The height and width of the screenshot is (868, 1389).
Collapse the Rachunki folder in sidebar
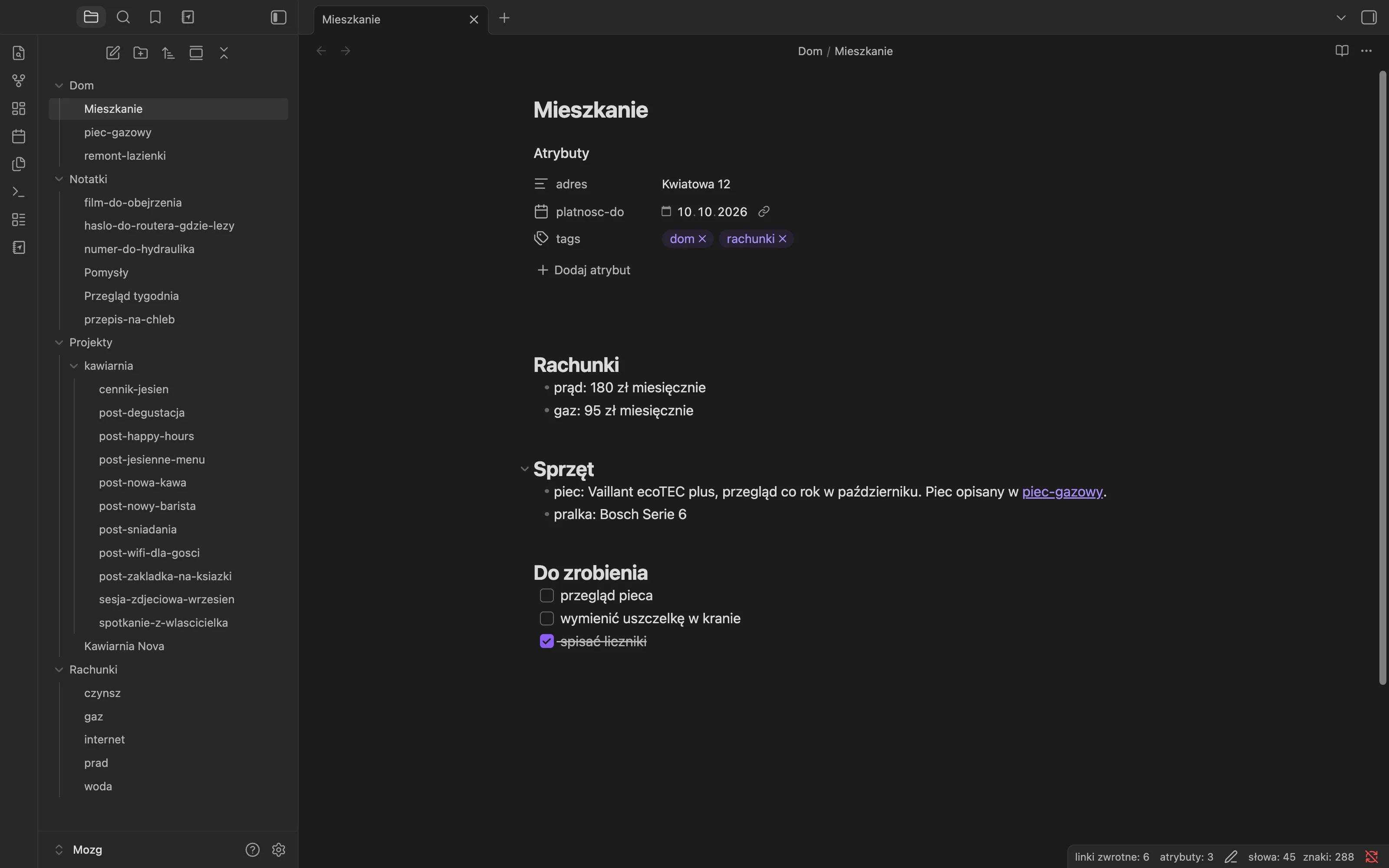(59, 669)
